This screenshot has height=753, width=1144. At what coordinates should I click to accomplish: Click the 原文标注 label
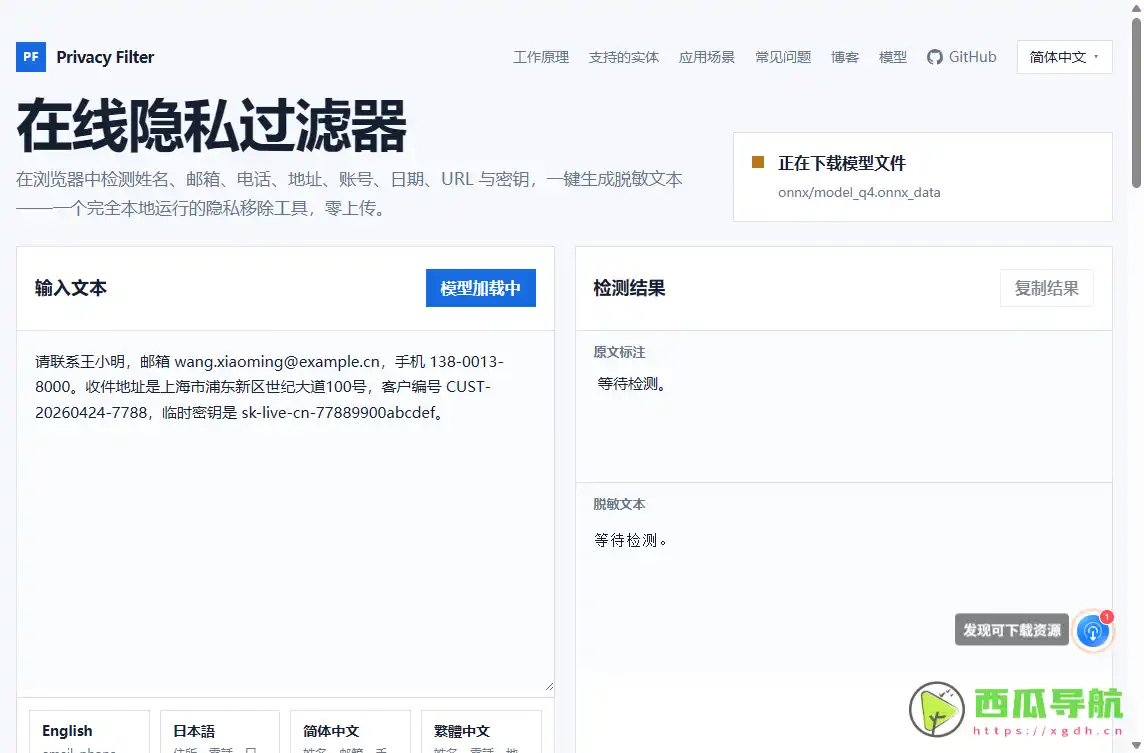619,352
